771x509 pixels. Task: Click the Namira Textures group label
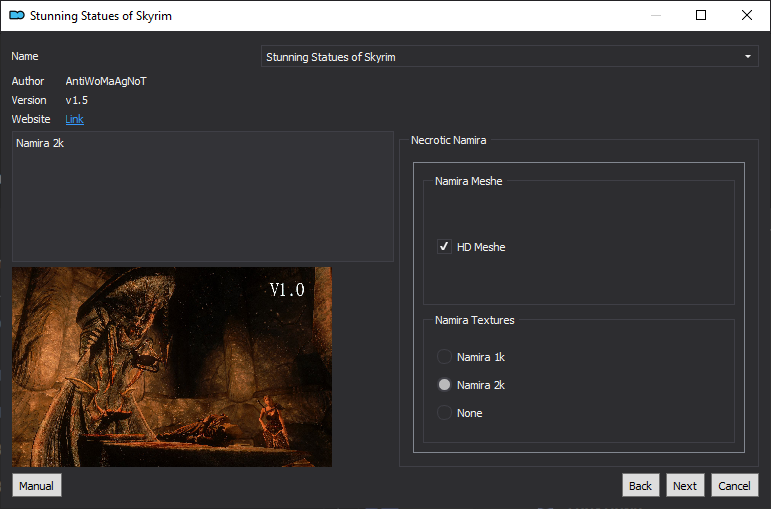[474, 320]
